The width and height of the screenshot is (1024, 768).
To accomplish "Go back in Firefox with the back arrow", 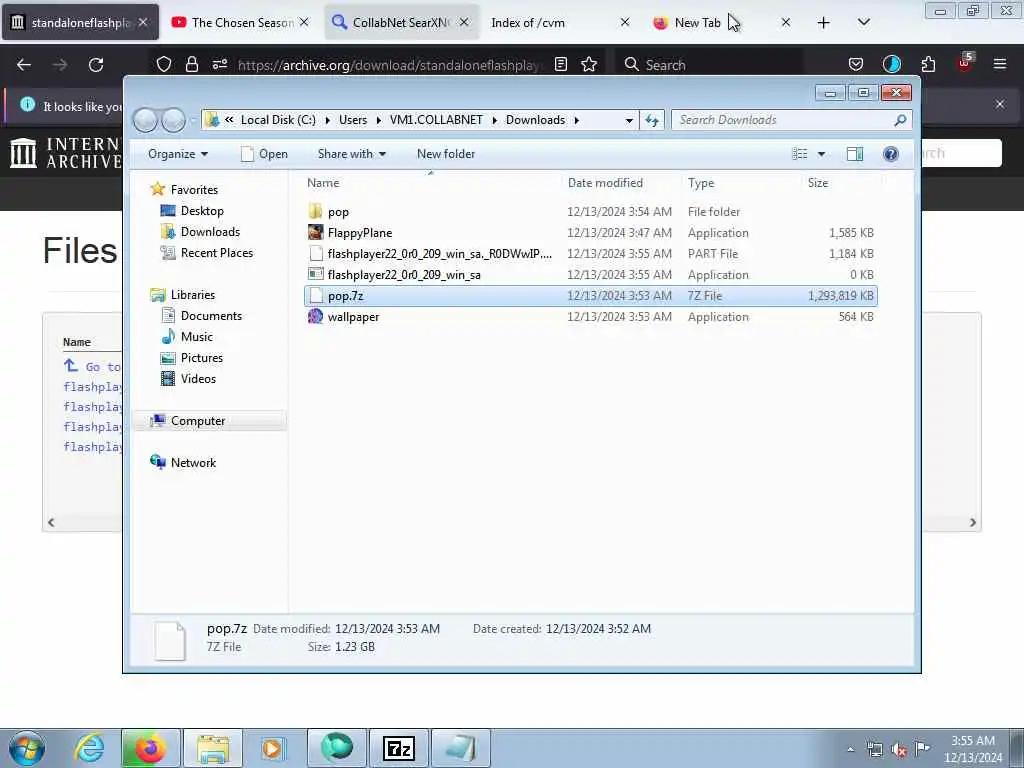I will 24,65.
